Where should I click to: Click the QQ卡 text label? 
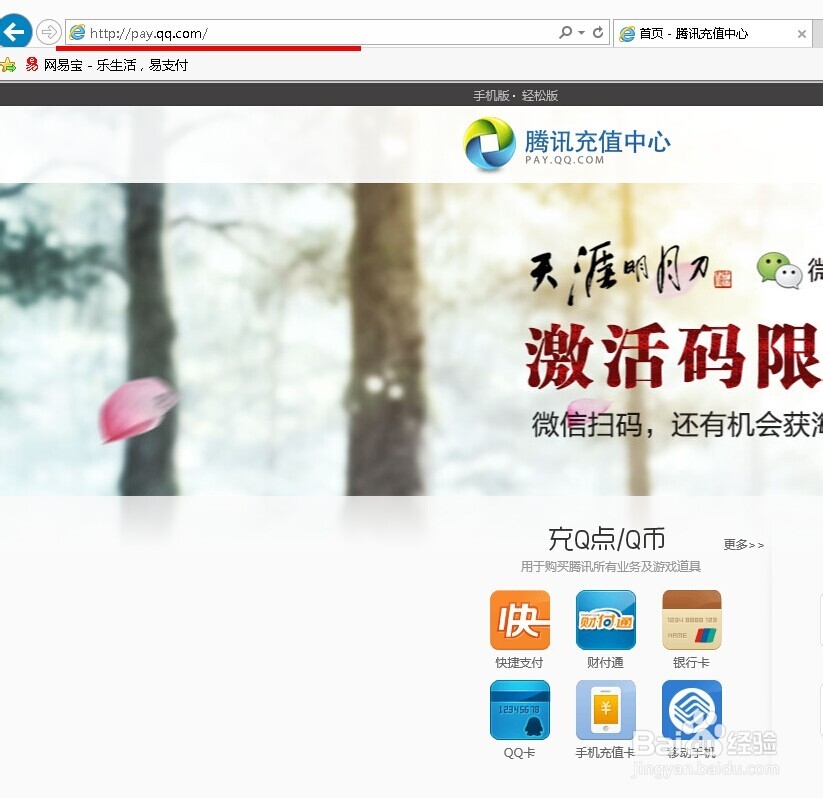pos(519,753)
